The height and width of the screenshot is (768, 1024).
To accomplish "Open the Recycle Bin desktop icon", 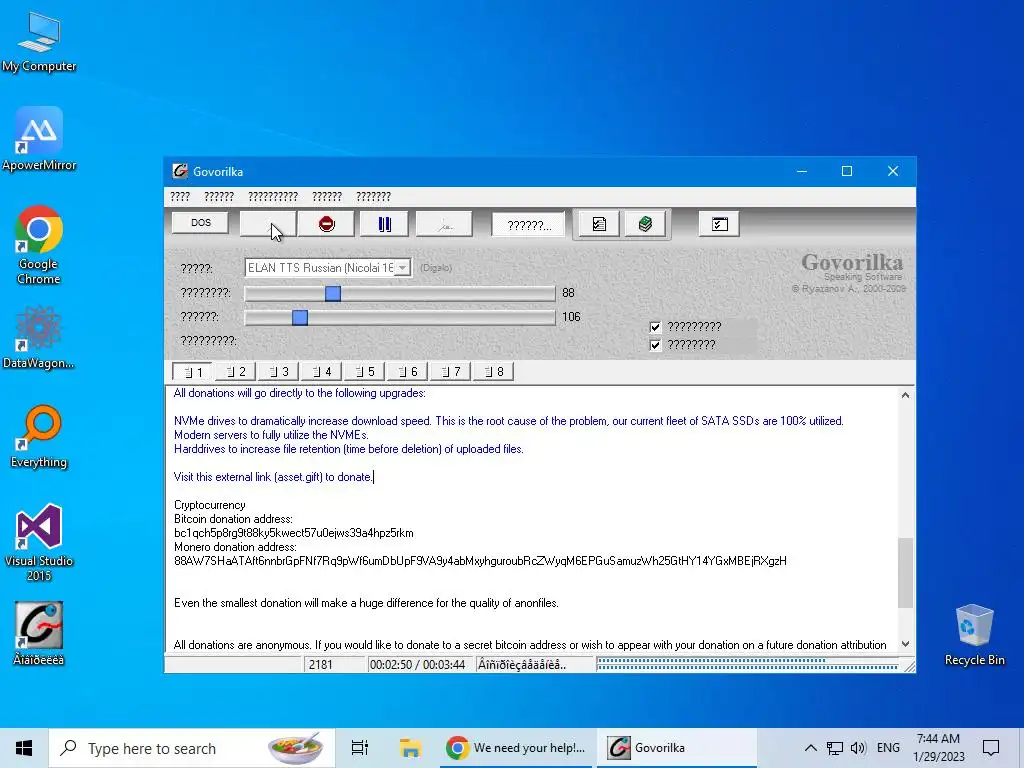I will (974, 635).
